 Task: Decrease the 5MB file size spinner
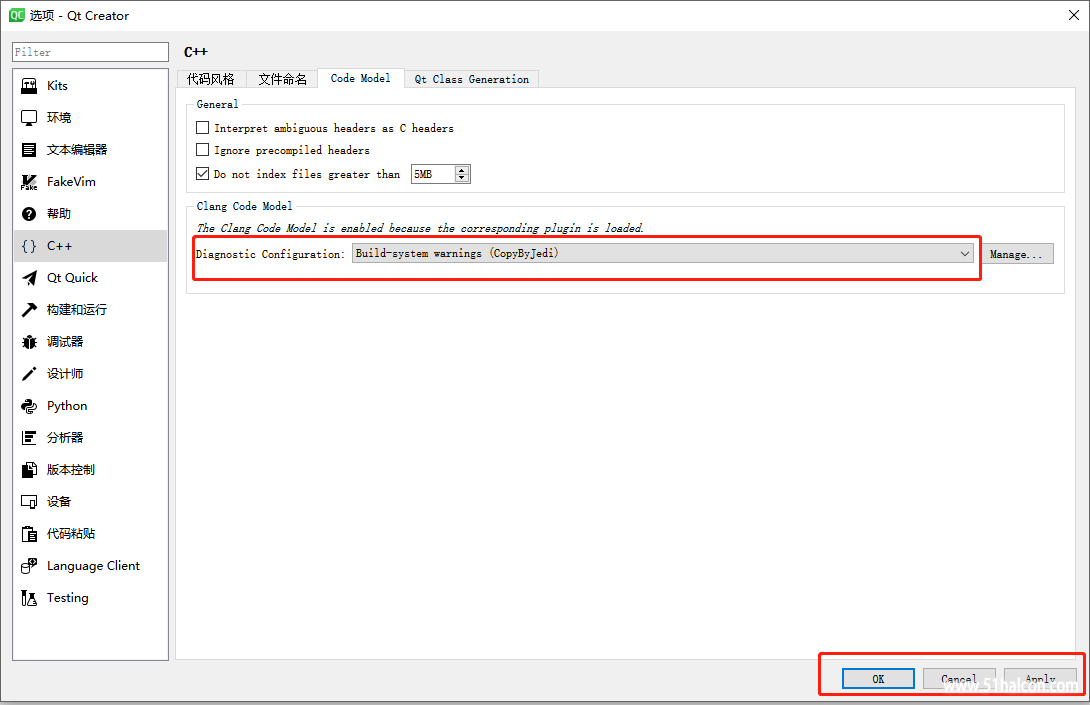(x=462, y=178)
